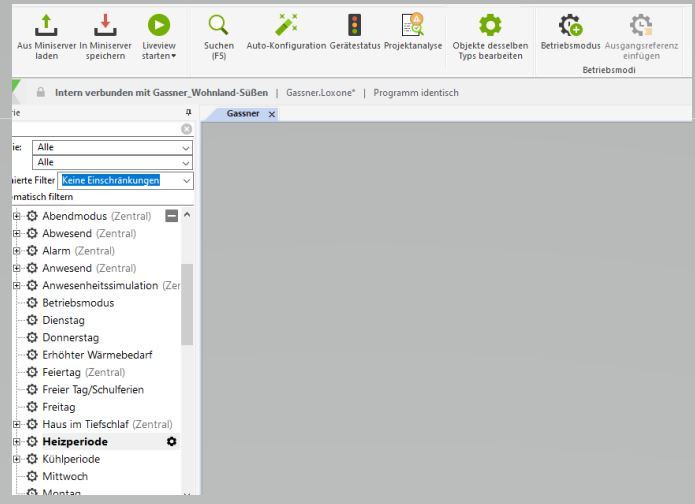The width and height of the screenshot is (695, 504).
Task: Click Intern verbunden mit Gassner_Wohnland-Süßen text
Action: click(x=161, y=93)
